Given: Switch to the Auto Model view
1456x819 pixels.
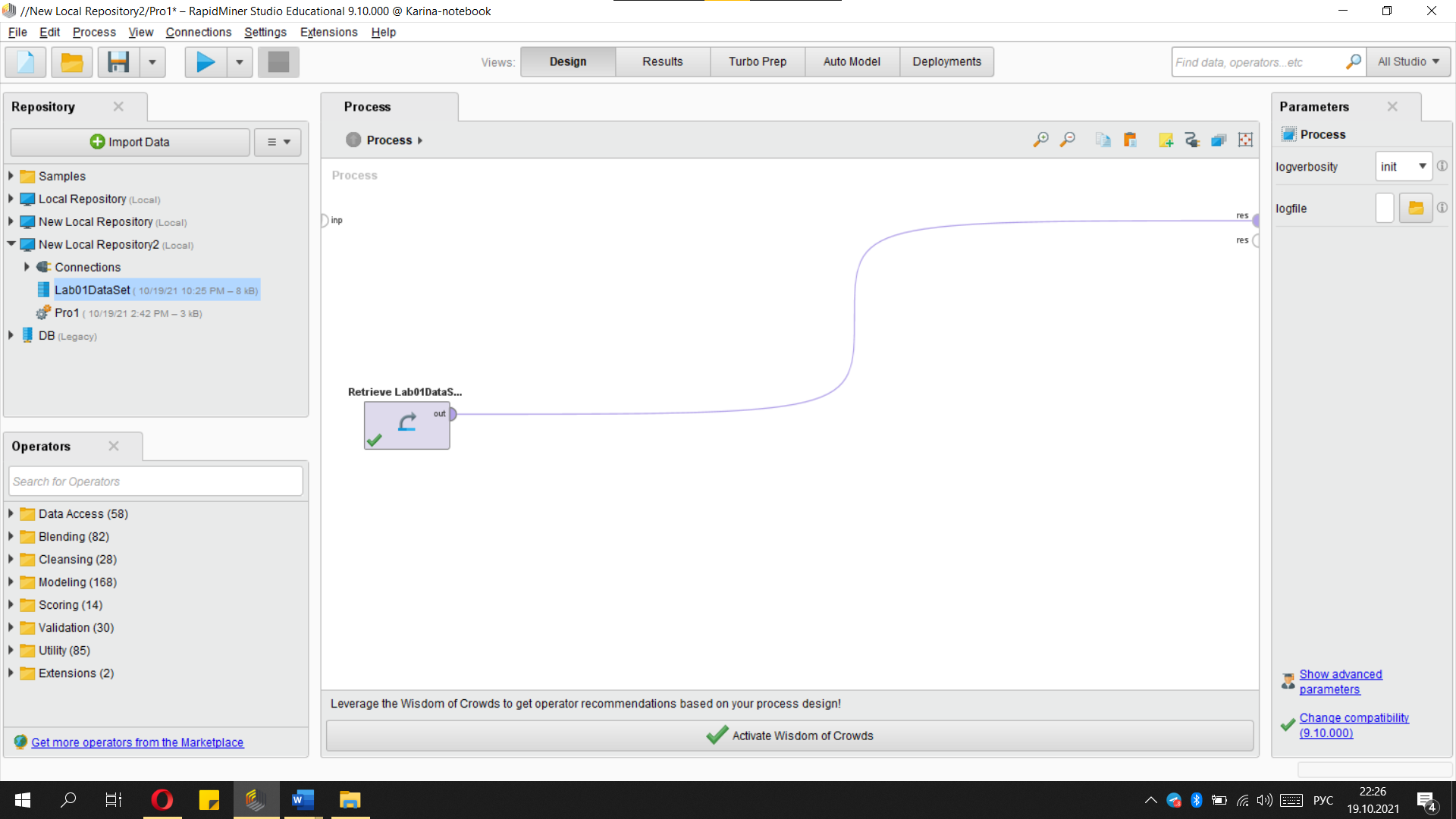Looking at the screenshot, I should (852, 61).
